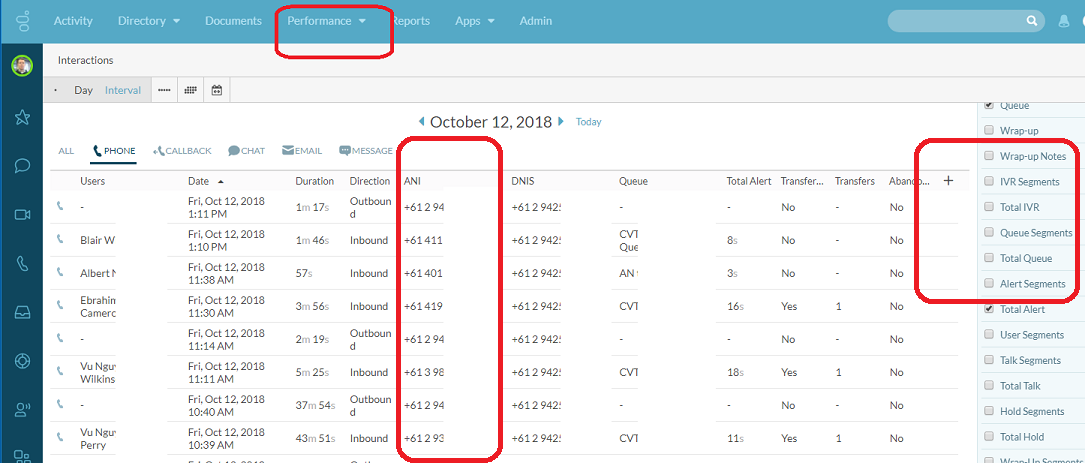Click the Users column header
Screen dimensions: 1085x463
tap(93, 181)
